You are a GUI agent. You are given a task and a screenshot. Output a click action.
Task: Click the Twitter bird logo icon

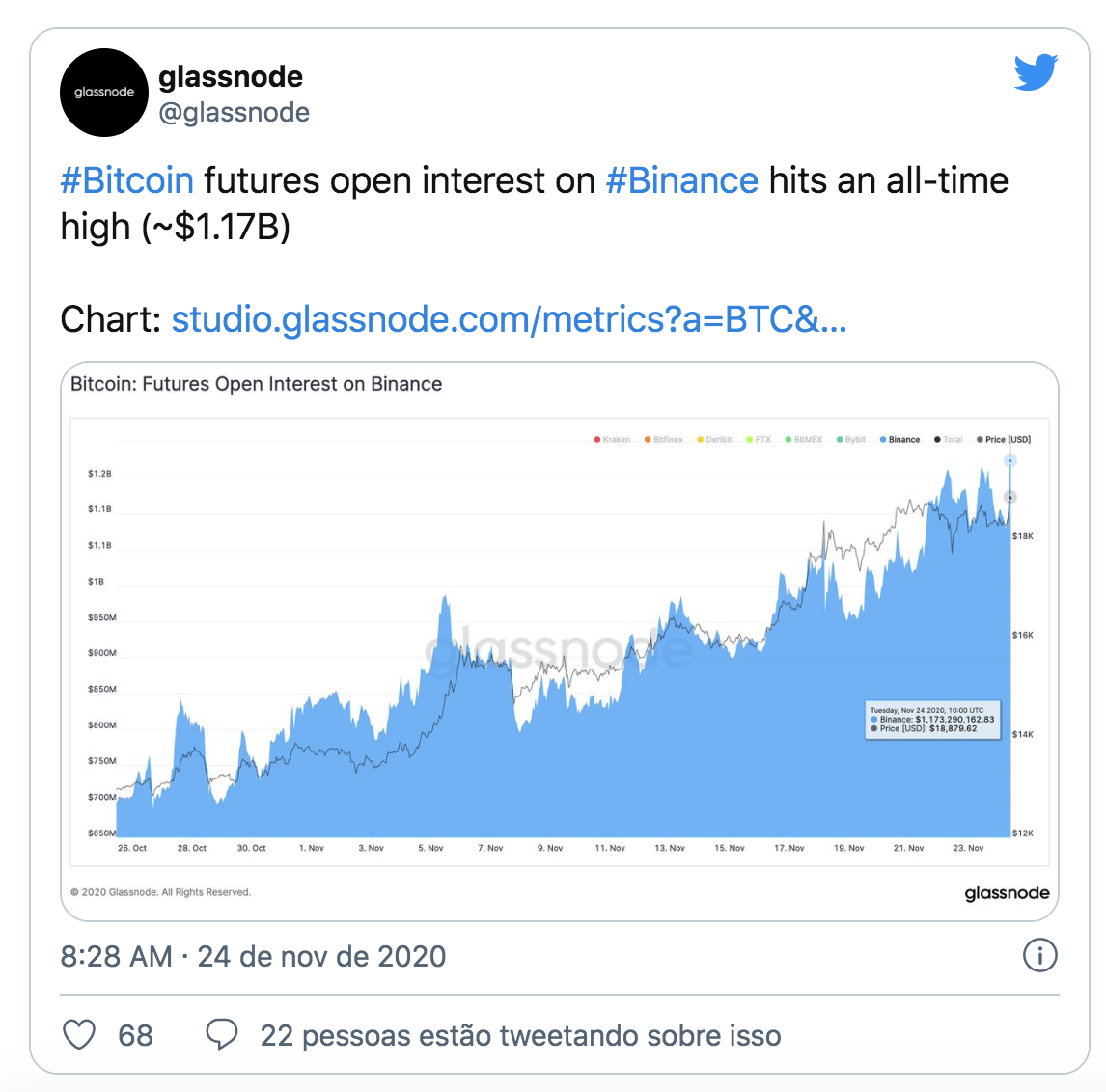[x=1036, y=72]
